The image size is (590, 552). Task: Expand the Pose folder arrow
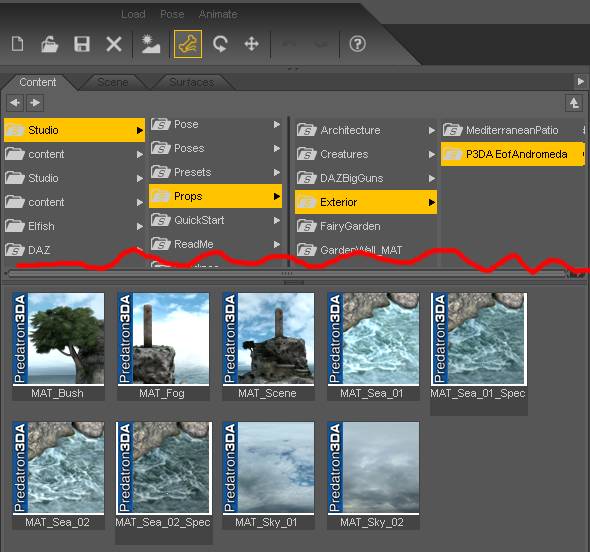click(277, 124)
